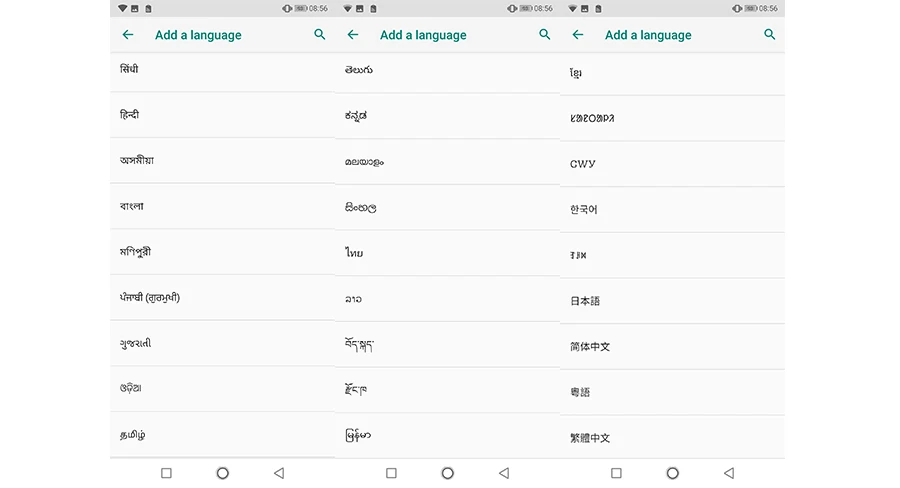Select Yi script row above 日本語
The image size is (900, 488).
point(673,255)
